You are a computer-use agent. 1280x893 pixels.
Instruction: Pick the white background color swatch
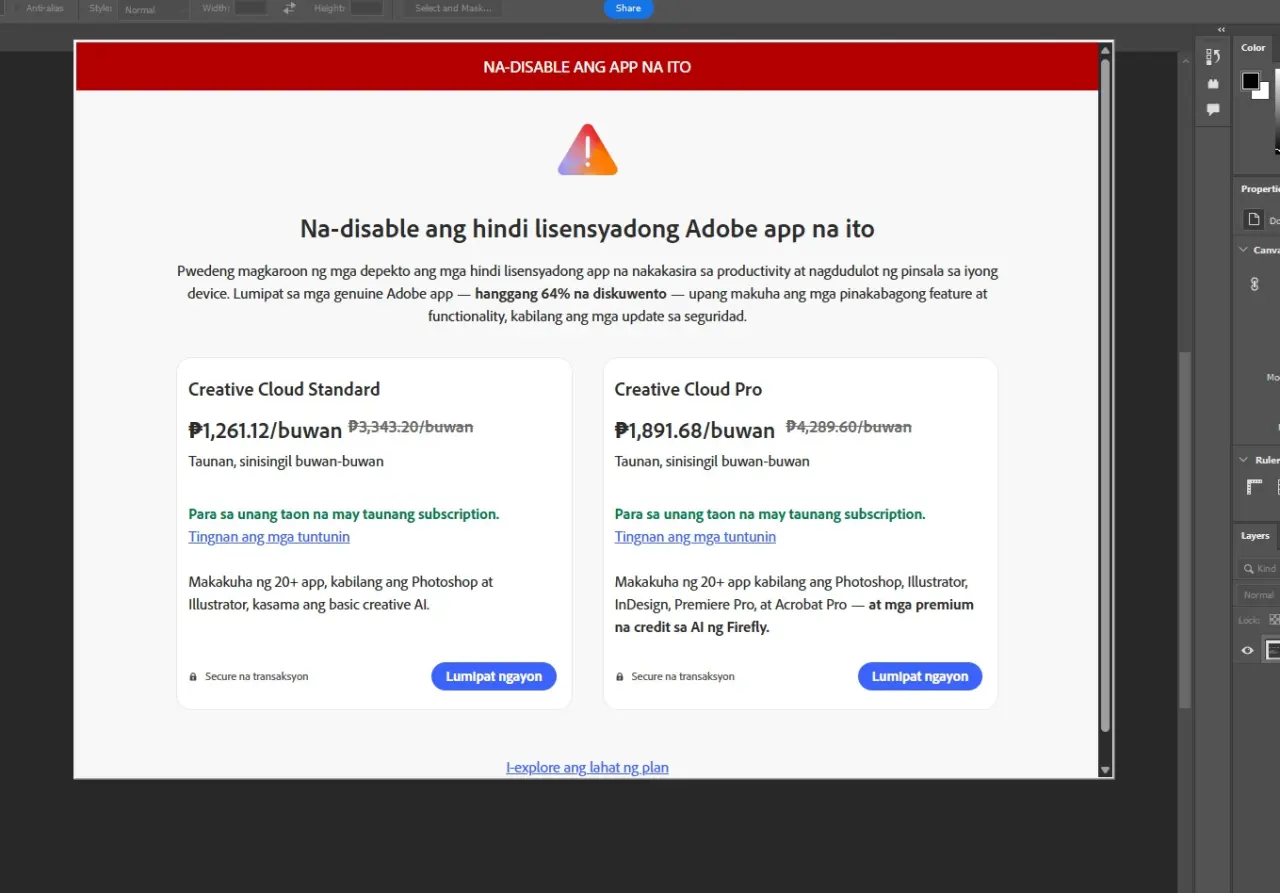point(1263,93)
